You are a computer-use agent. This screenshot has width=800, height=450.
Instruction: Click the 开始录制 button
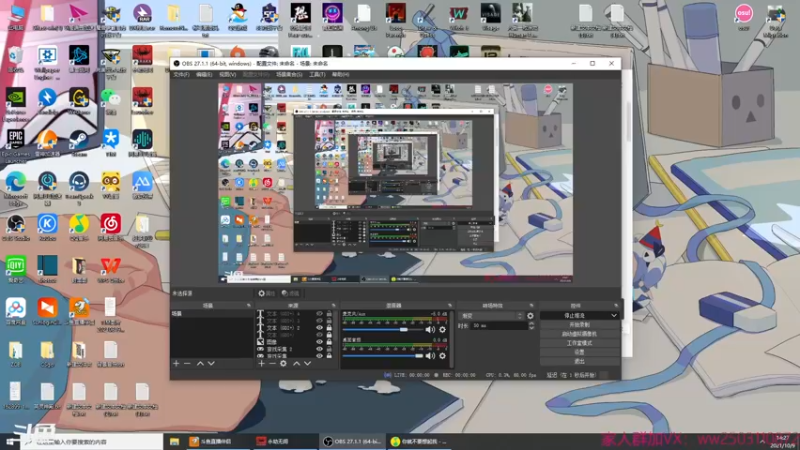[x=580, y=324]
